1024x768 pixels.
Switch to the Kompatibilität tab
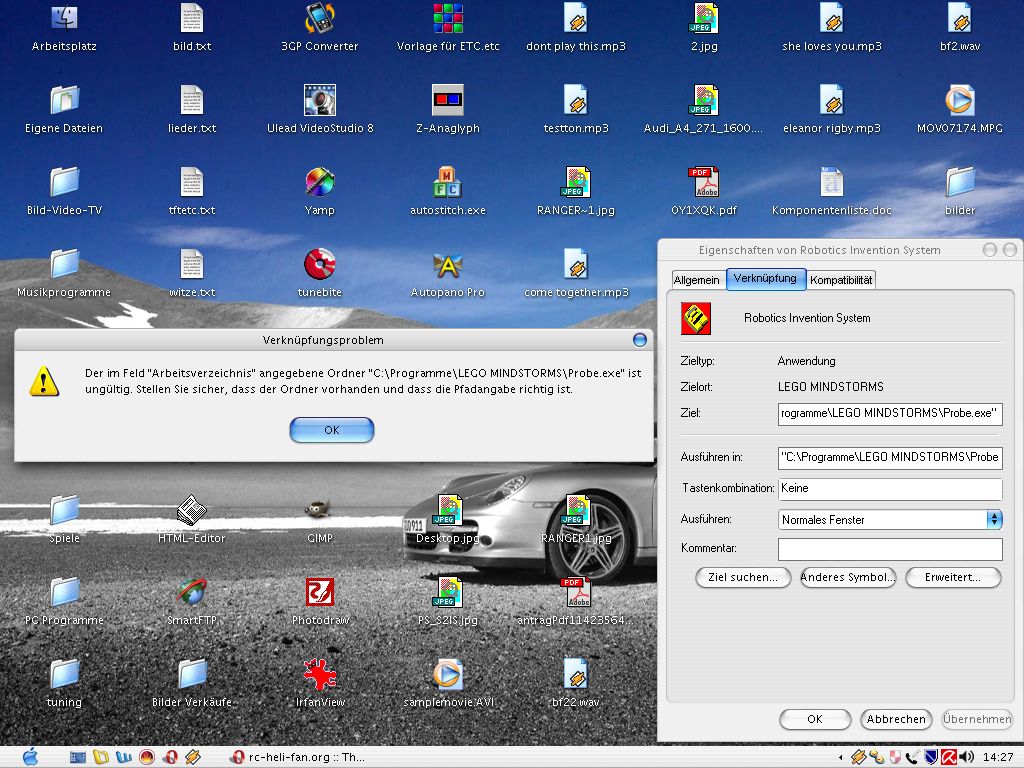click(x=841, y=280)
